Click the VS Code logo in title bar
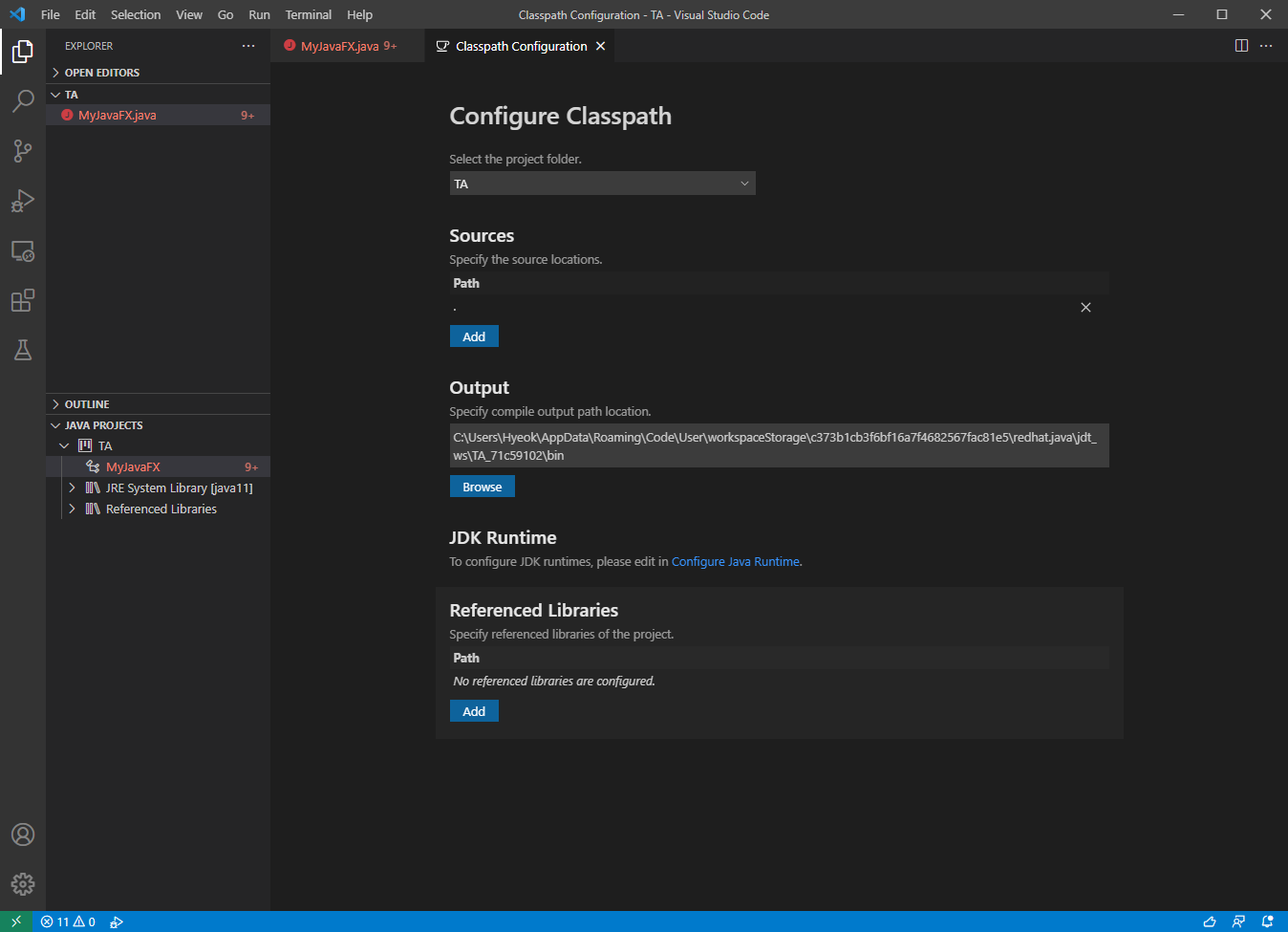The width and height of the screenshot is (1288, 932). pyautogui.click(x=17, y=14)
